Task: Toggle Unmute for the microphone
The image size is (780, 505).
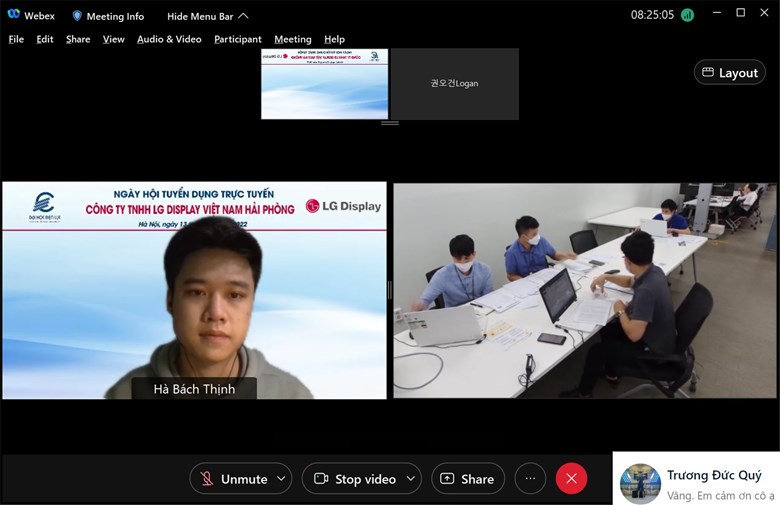Action: coord(234,479)
